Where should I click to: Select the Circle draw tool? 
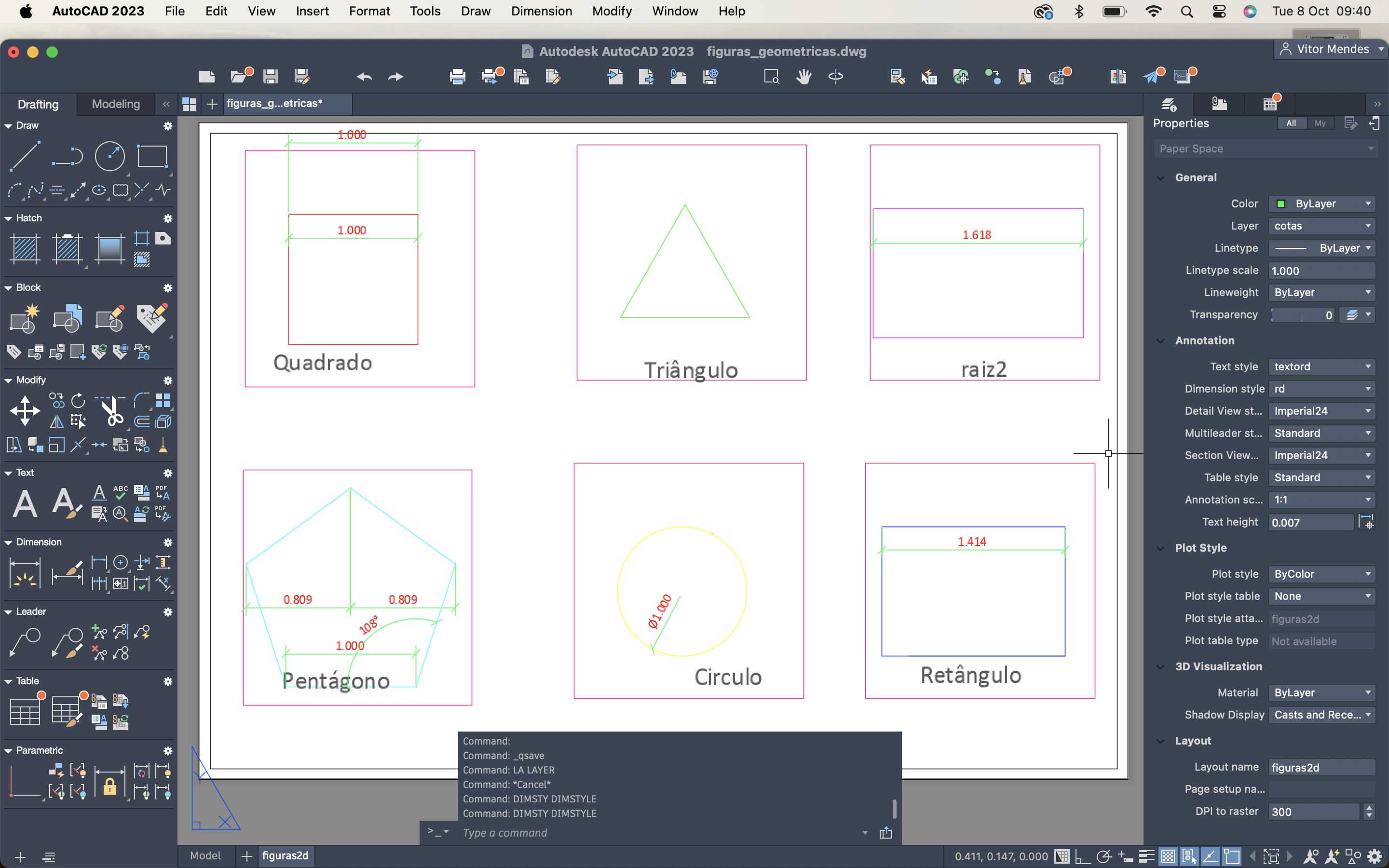click(109, 156)
